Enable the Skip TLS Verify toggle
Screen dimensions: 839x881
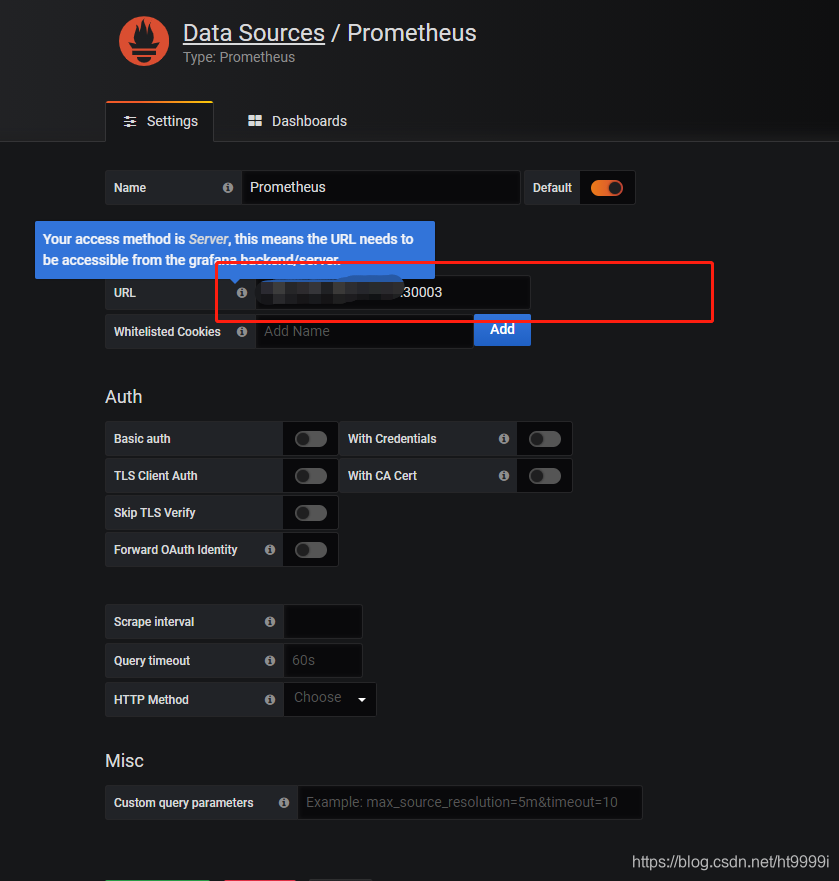point(311,513)
